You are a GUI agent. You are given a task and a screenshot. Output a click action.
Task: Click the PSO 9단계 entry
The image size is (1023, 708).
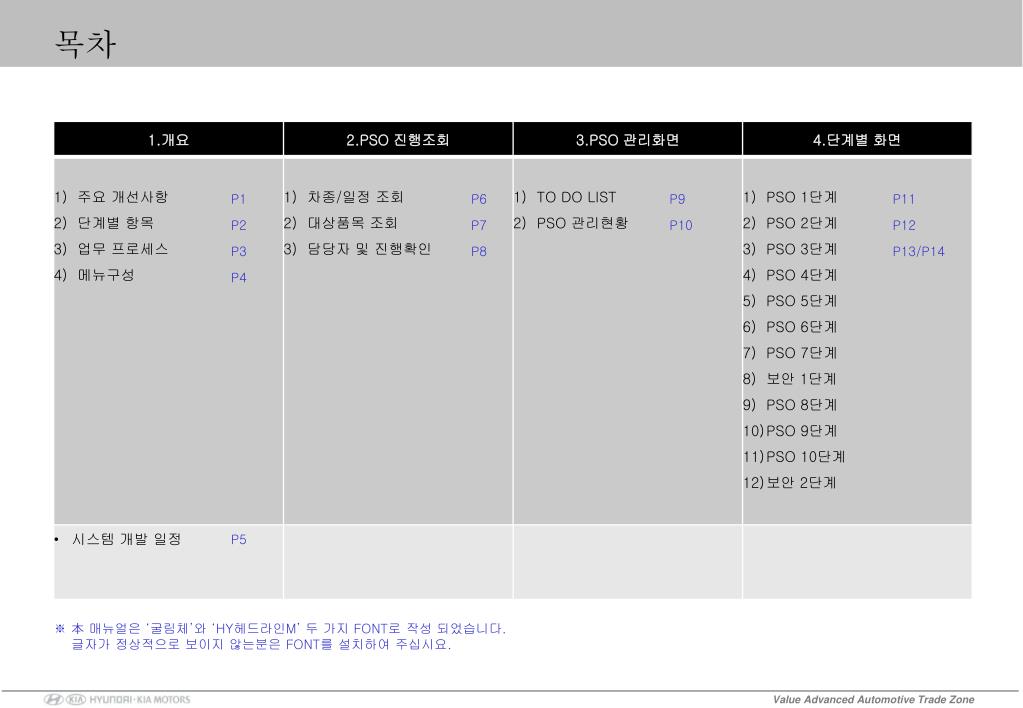pyautogui.click(x=801, y=431)
